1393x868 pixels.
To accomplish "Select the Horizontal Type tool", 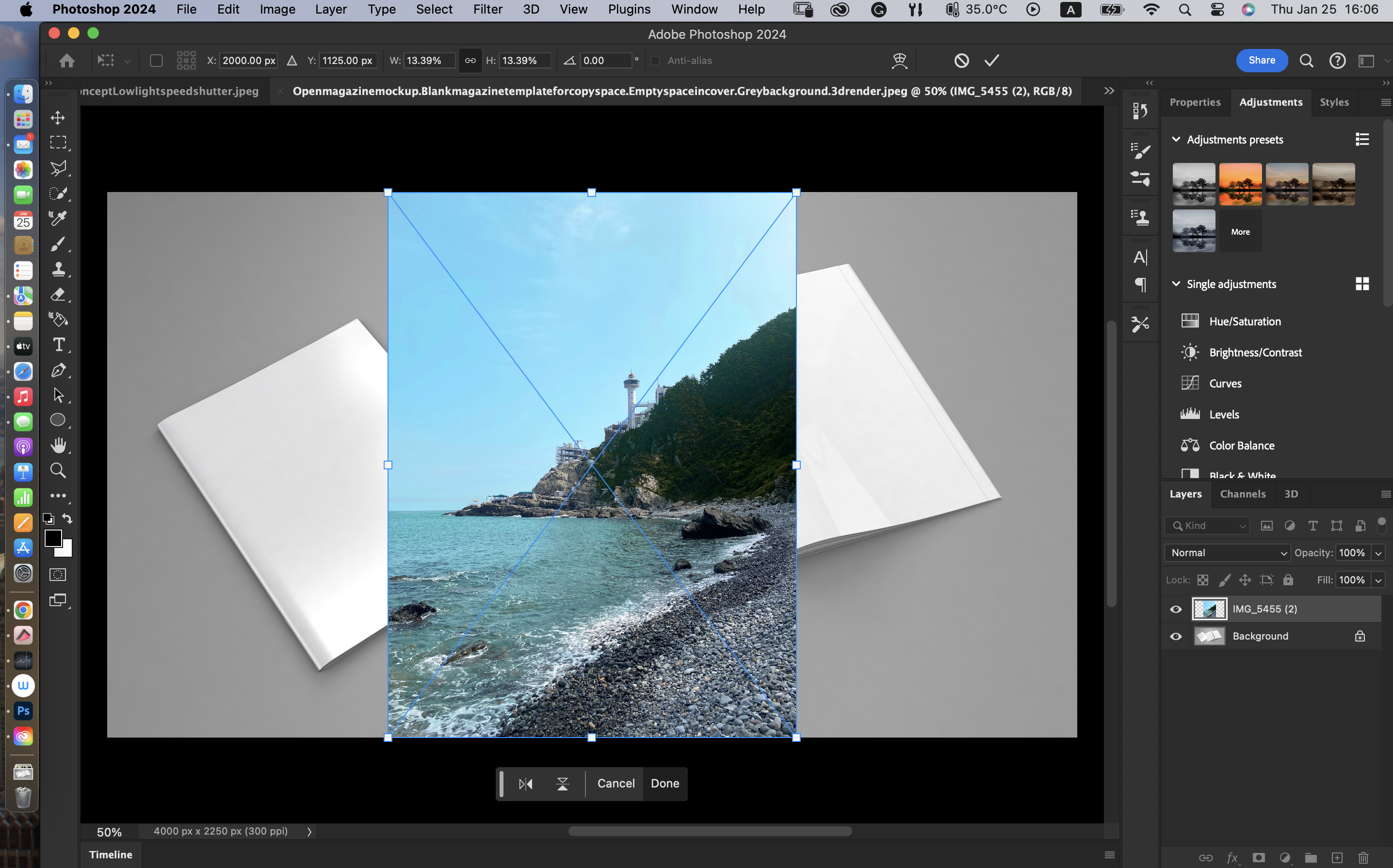I will pyautogui.click(x=58, y=344).
